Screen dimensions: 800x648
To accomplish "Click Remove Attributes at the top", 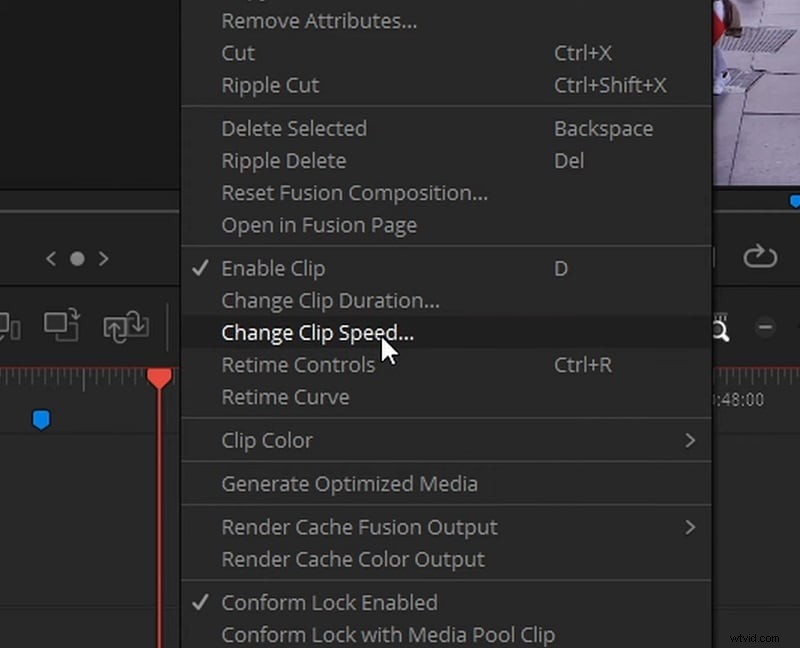I will coord(319,20).
